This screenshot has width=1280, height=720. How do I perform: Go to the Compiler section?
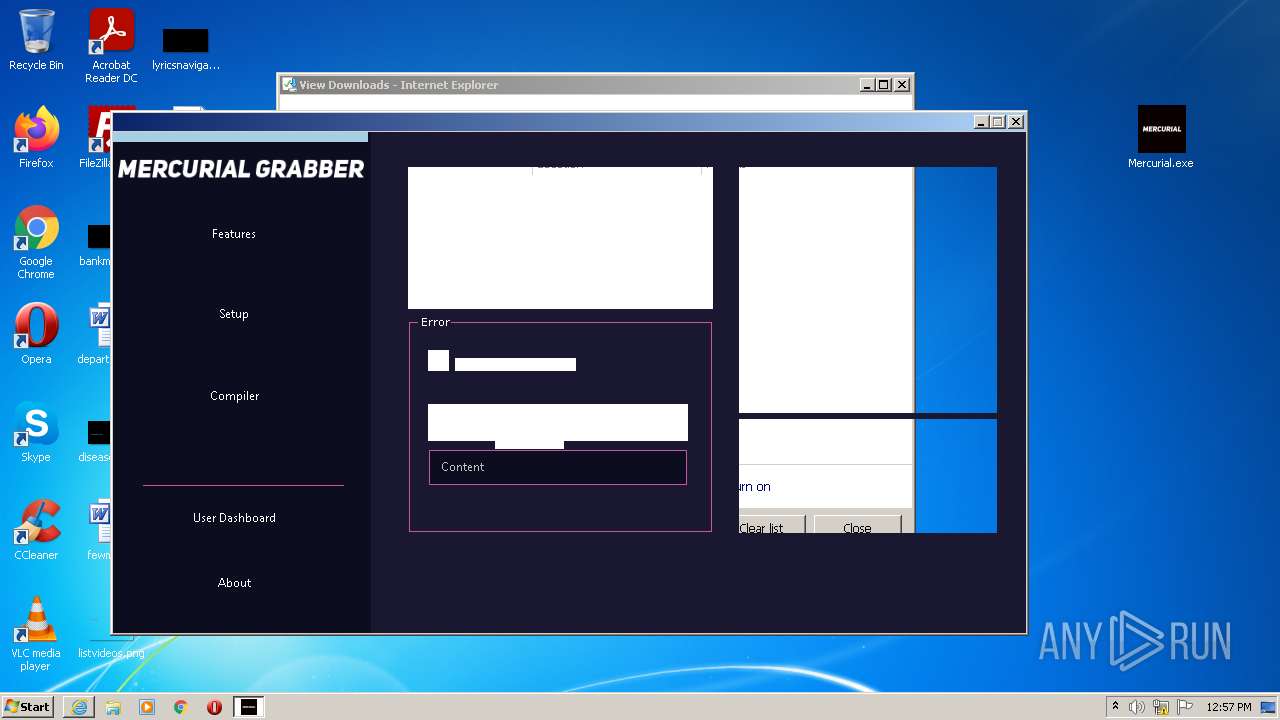pos(234,396)
